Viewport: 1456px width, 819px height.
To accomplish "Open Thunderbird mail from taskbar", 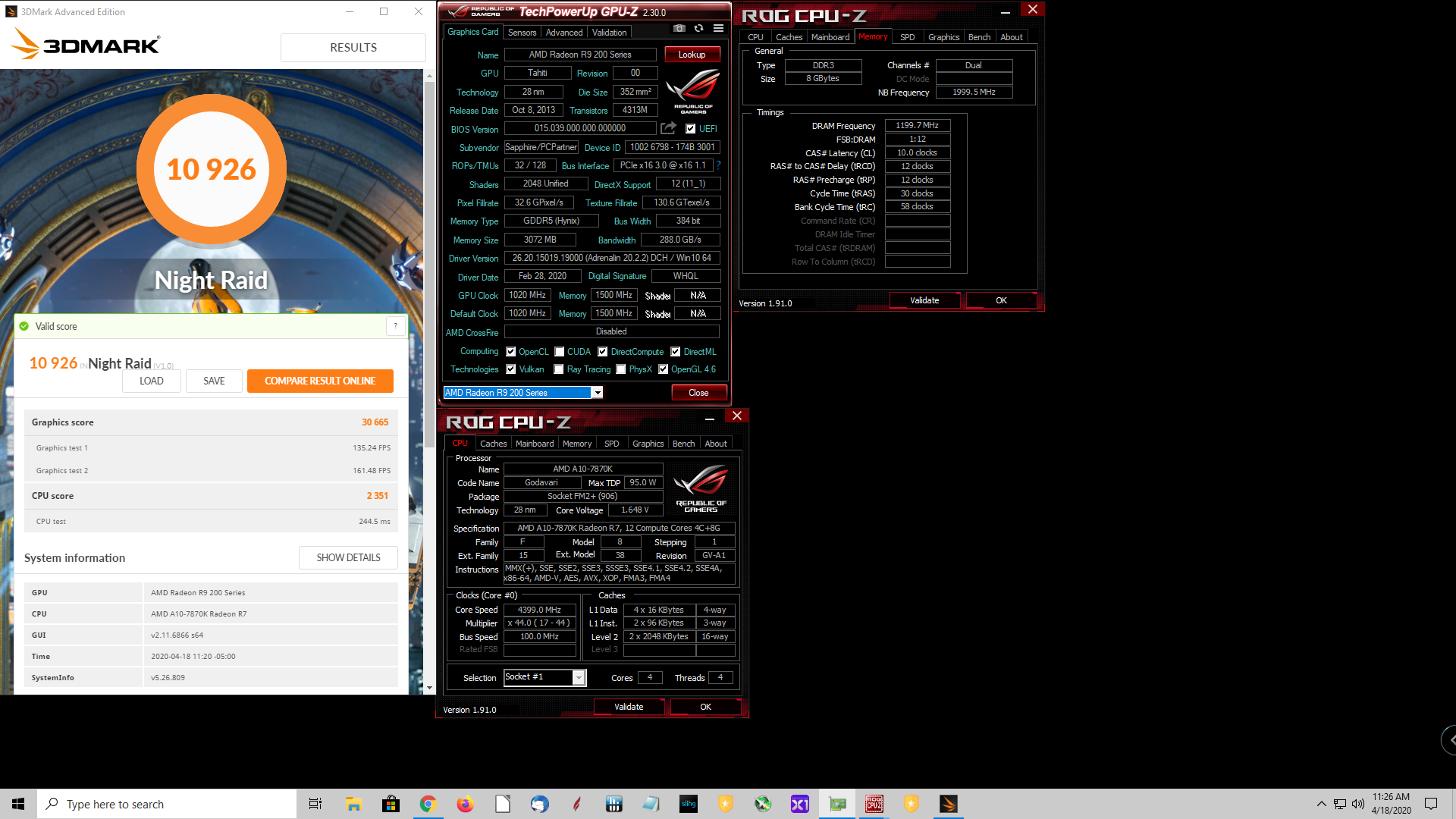I will click(x=539, y=804).
